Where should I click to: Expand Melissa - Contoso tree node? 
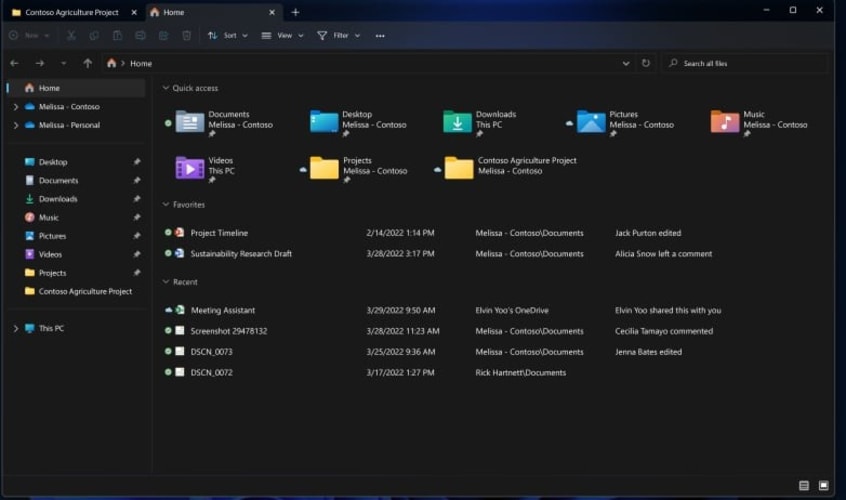(x=16, y=107)
